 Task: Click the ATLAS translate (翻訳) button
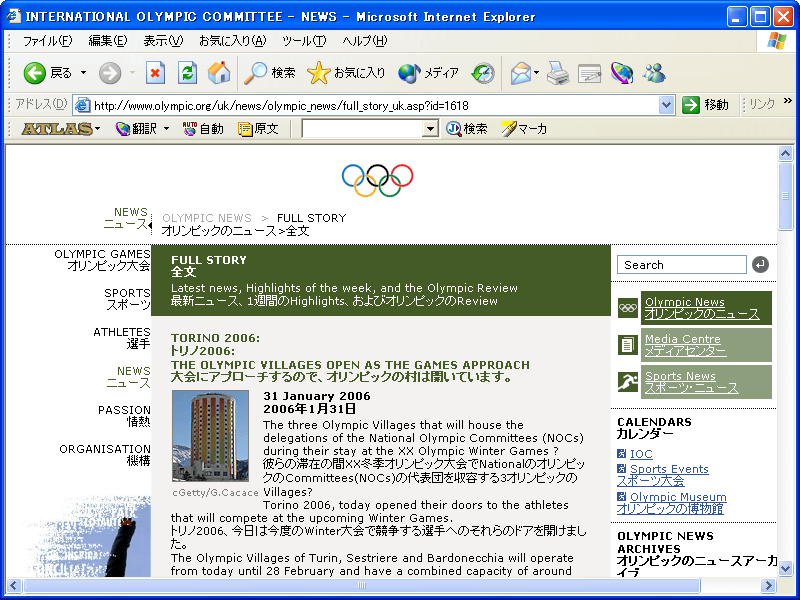(x=136, y=129)
